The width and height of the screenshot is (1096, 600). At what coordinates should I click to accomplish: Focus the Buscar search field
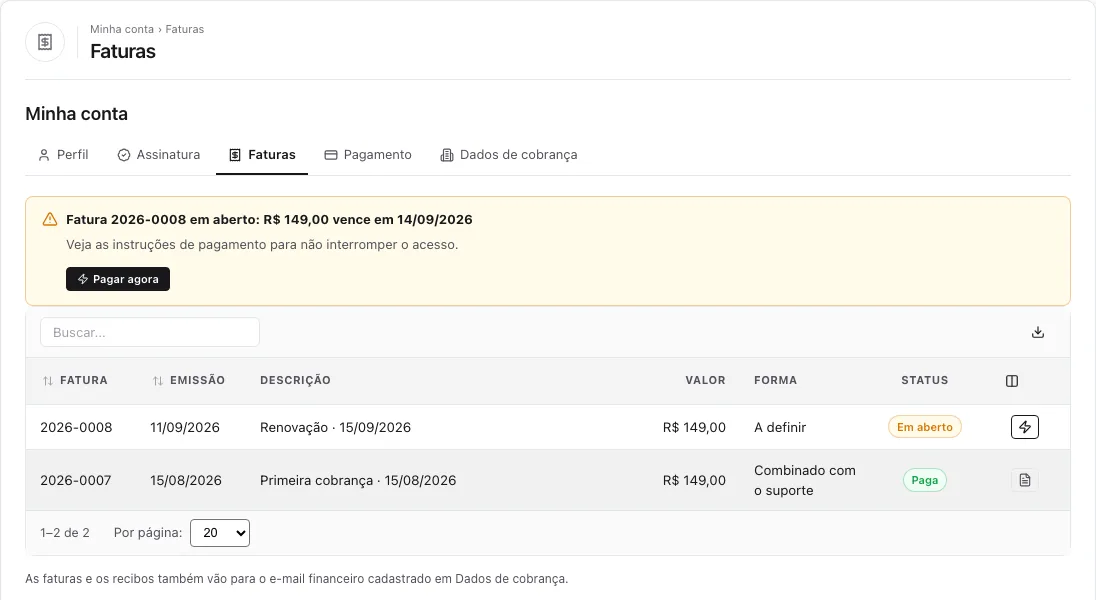coord(150,332)
